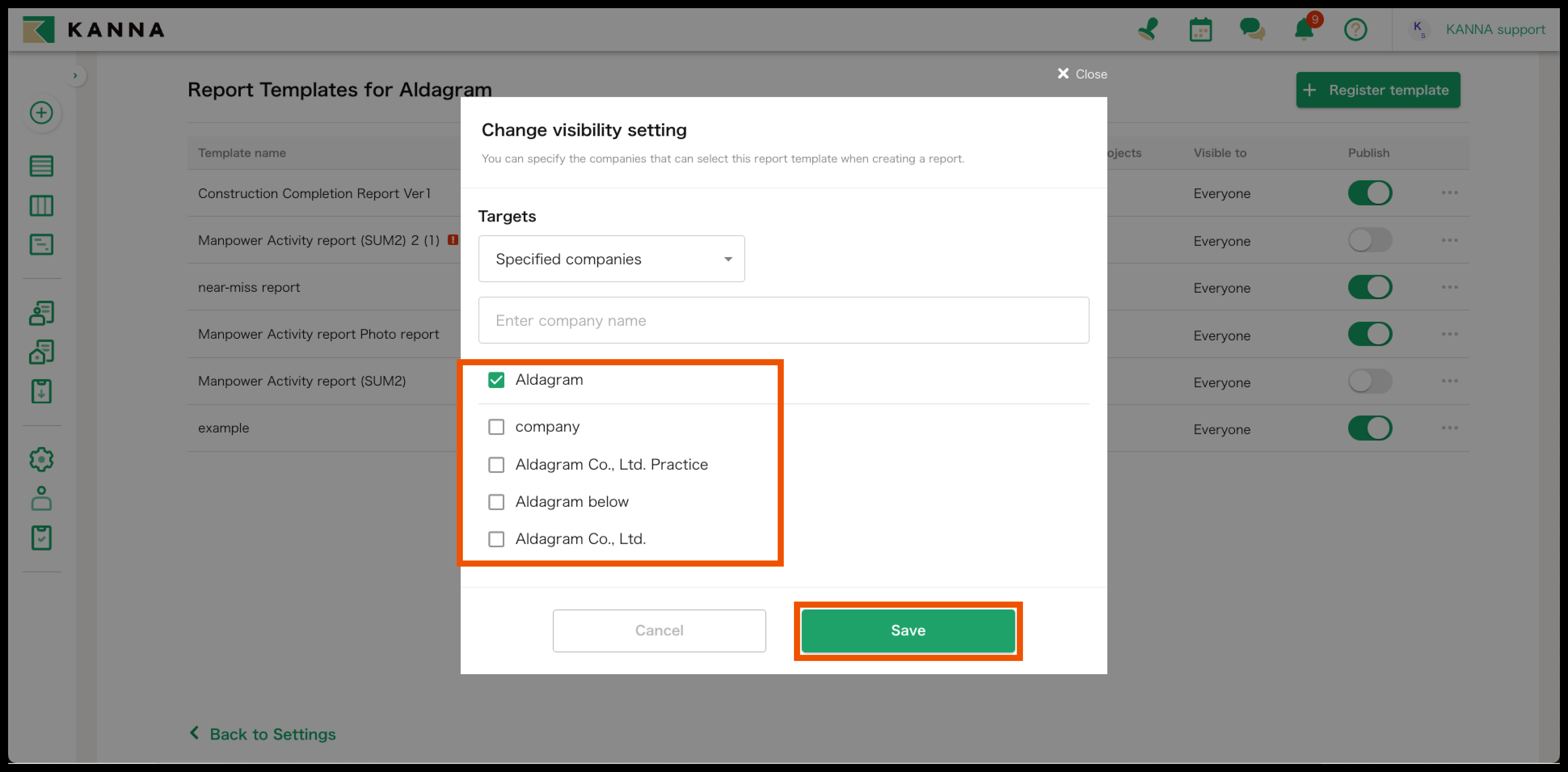
Task: Check the Aldagram Co., Ltd. Practice checkbox
Action: click(x=496, y=465)
